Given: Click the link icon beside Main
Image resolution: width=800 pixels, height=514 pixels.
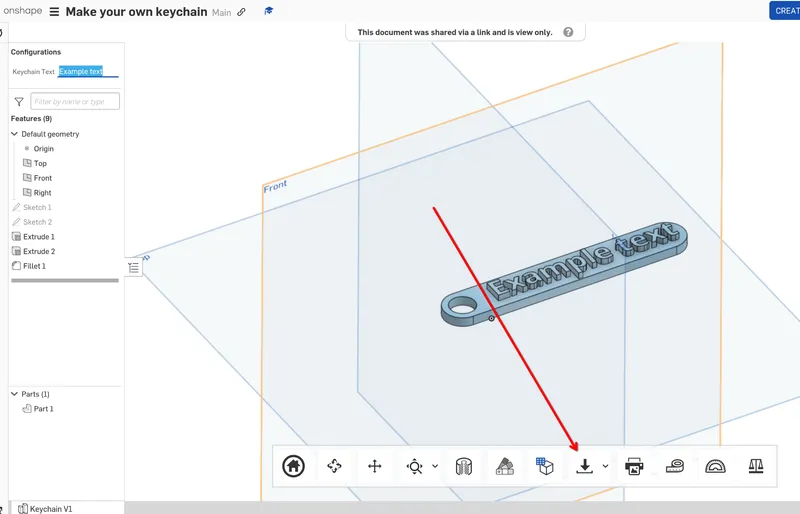Looking at the screenshot, I should (x=241, y=12).
